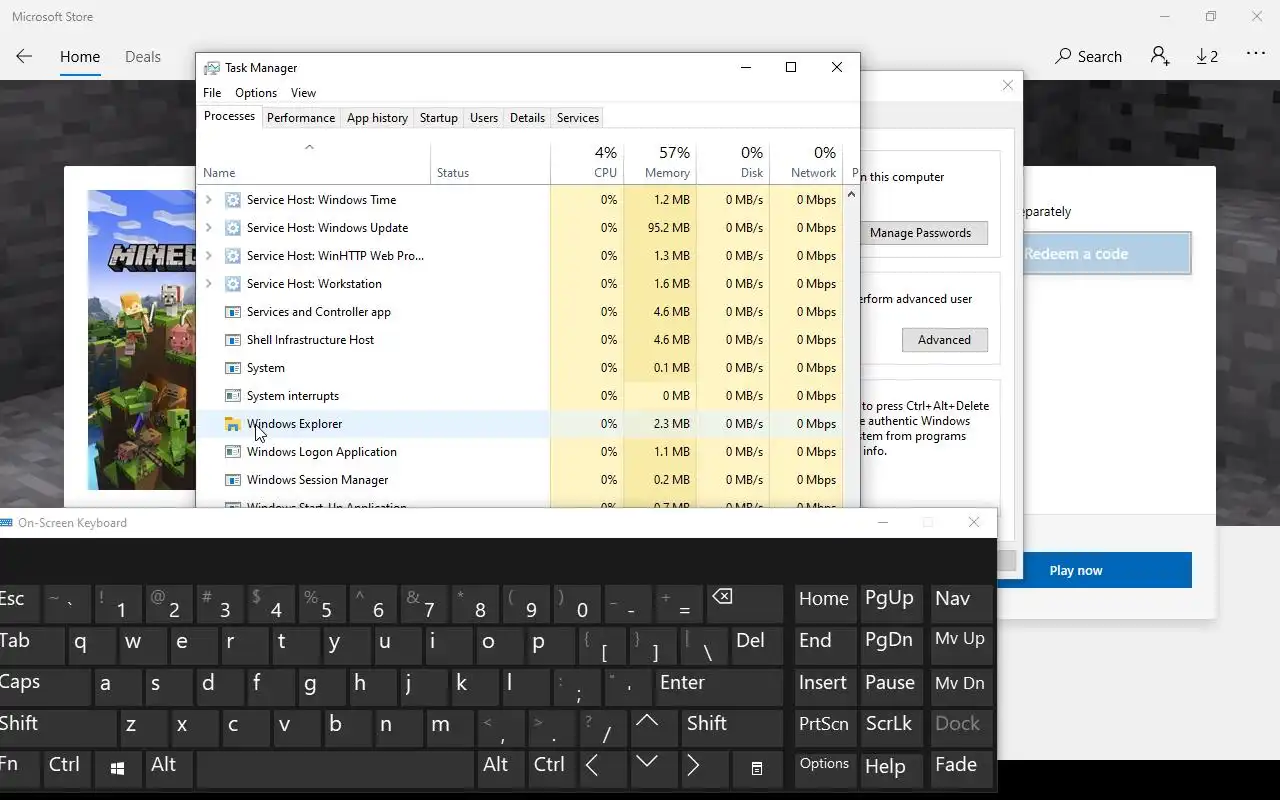The height and width of the screenshot is (800, 1280).
Task: Click the Options key on On-Screen Keyboard
Action: pos(825,768)
